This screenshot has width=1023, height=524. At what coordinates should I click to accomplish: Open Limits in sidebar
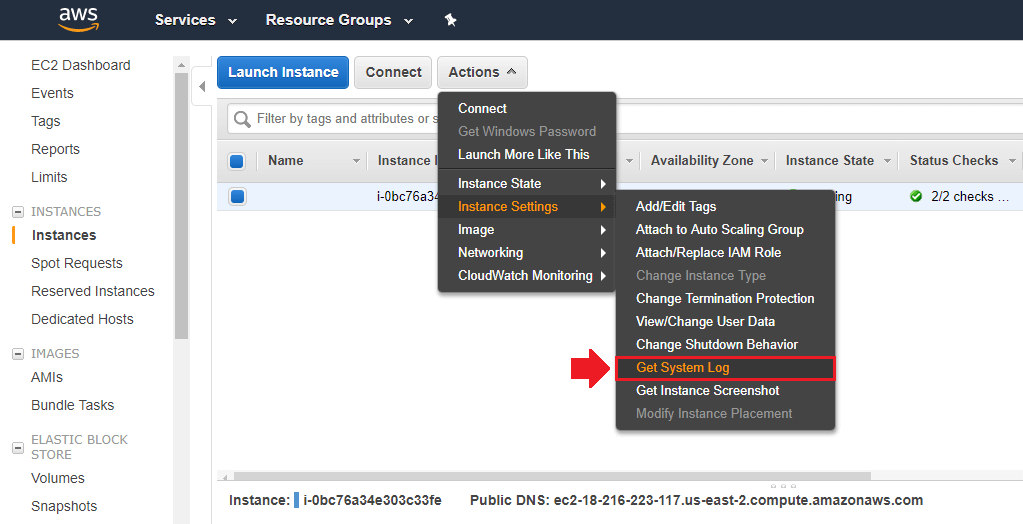(x=49, y=177)
